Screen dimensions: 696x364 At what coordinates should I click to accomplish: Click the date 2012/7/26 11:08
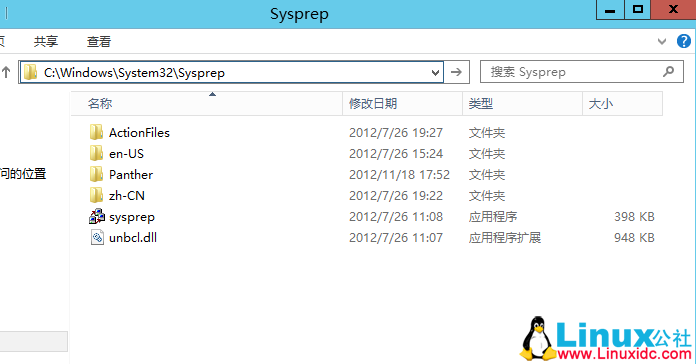click(396, 217)
